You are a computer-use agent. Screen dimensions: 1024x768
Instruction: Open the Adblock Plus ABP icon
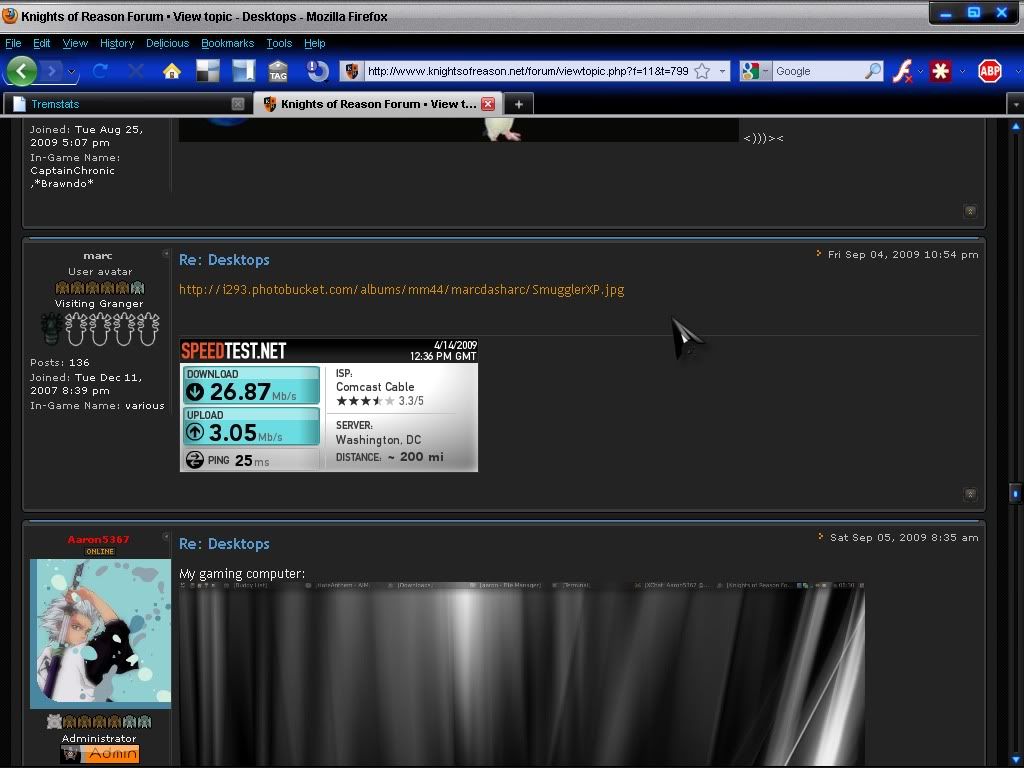tap(989, 71)
